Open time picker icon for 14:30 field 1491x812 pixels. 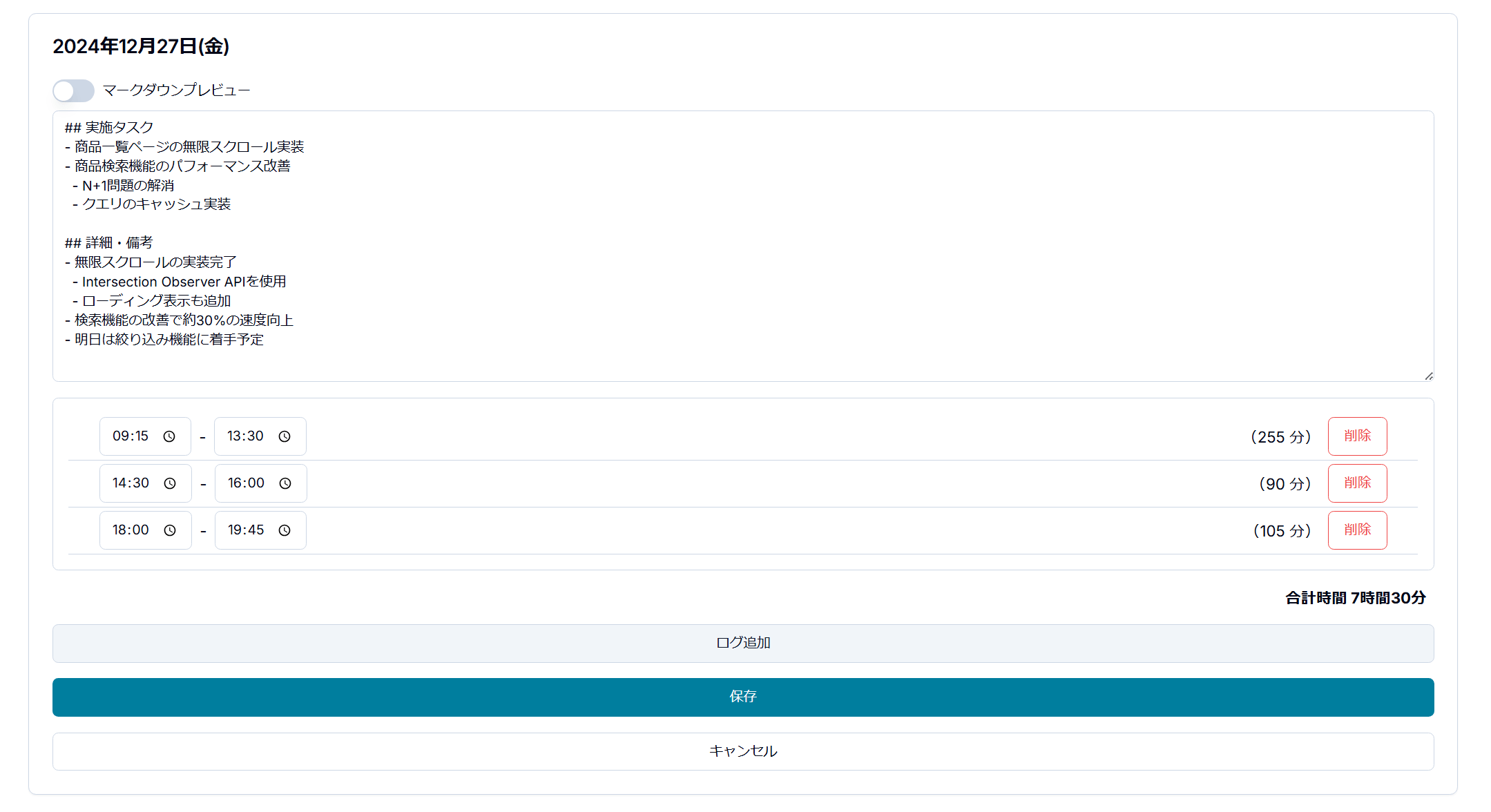170,483
